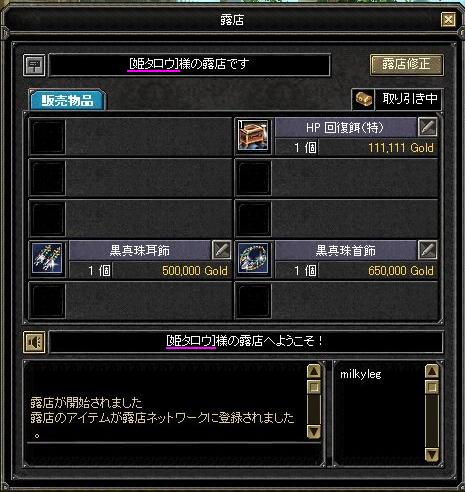This screenshot has height=492, width=465.
Task: Click the 取り引き中 status button
Action: (409, 99)
